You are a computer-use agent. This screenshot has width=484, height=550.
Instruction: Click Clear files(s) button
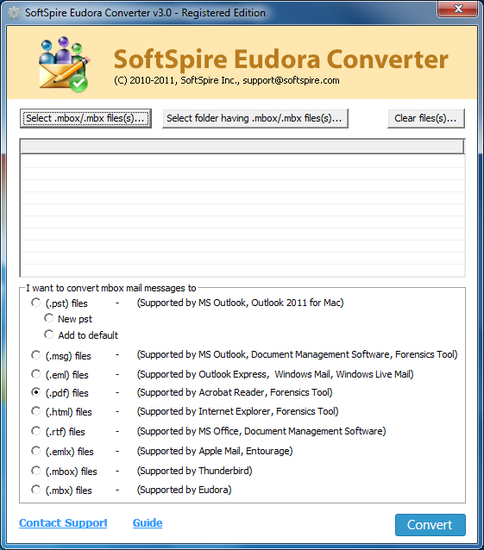(x=426, y=119)
